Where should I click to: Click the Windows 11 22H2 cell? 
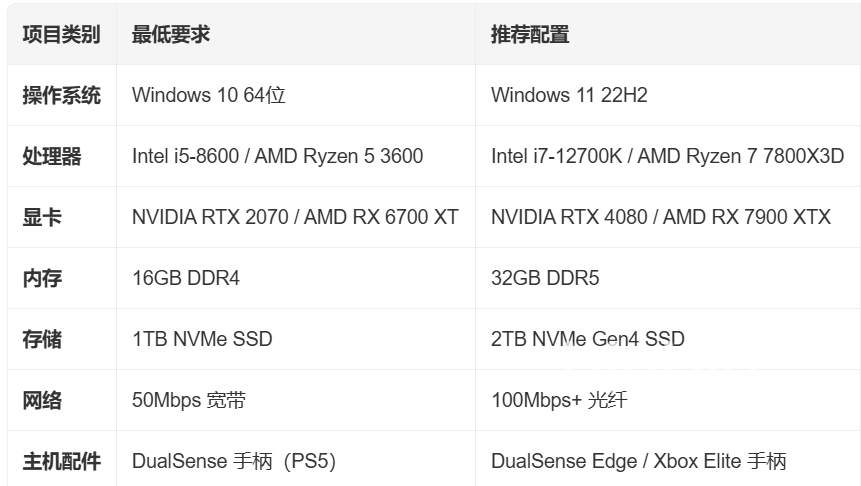tap(668, 96)
